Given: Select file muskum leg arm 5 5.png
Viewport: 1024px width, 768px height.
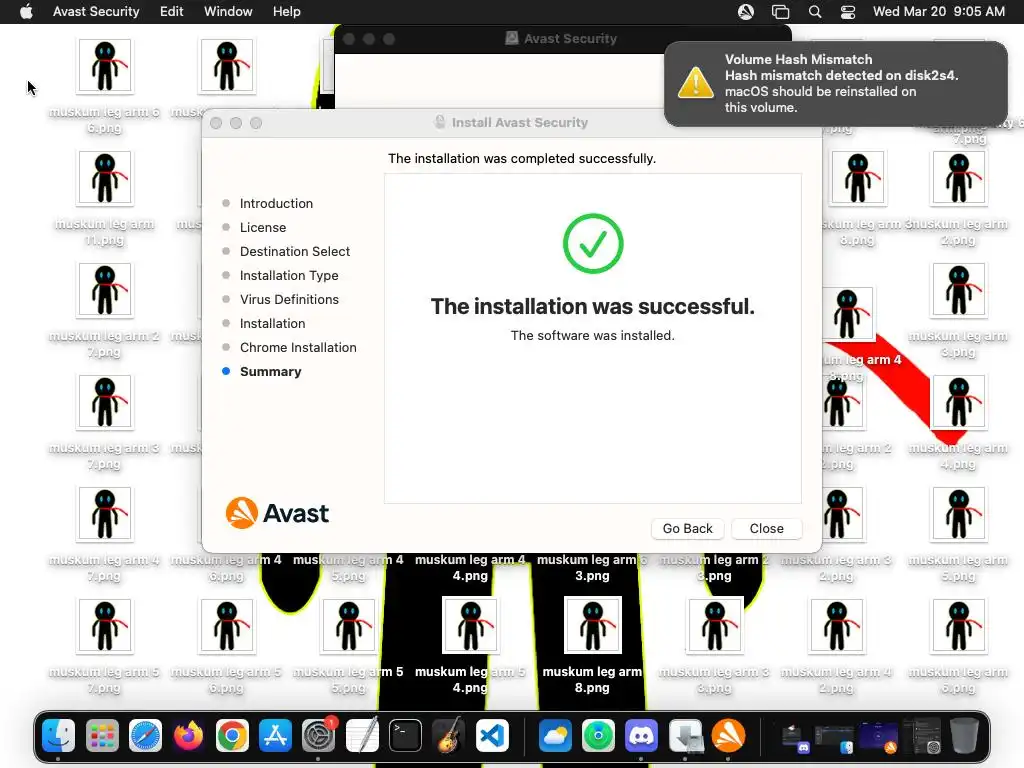Looking at the screenshot, I should tap(349, 626).
